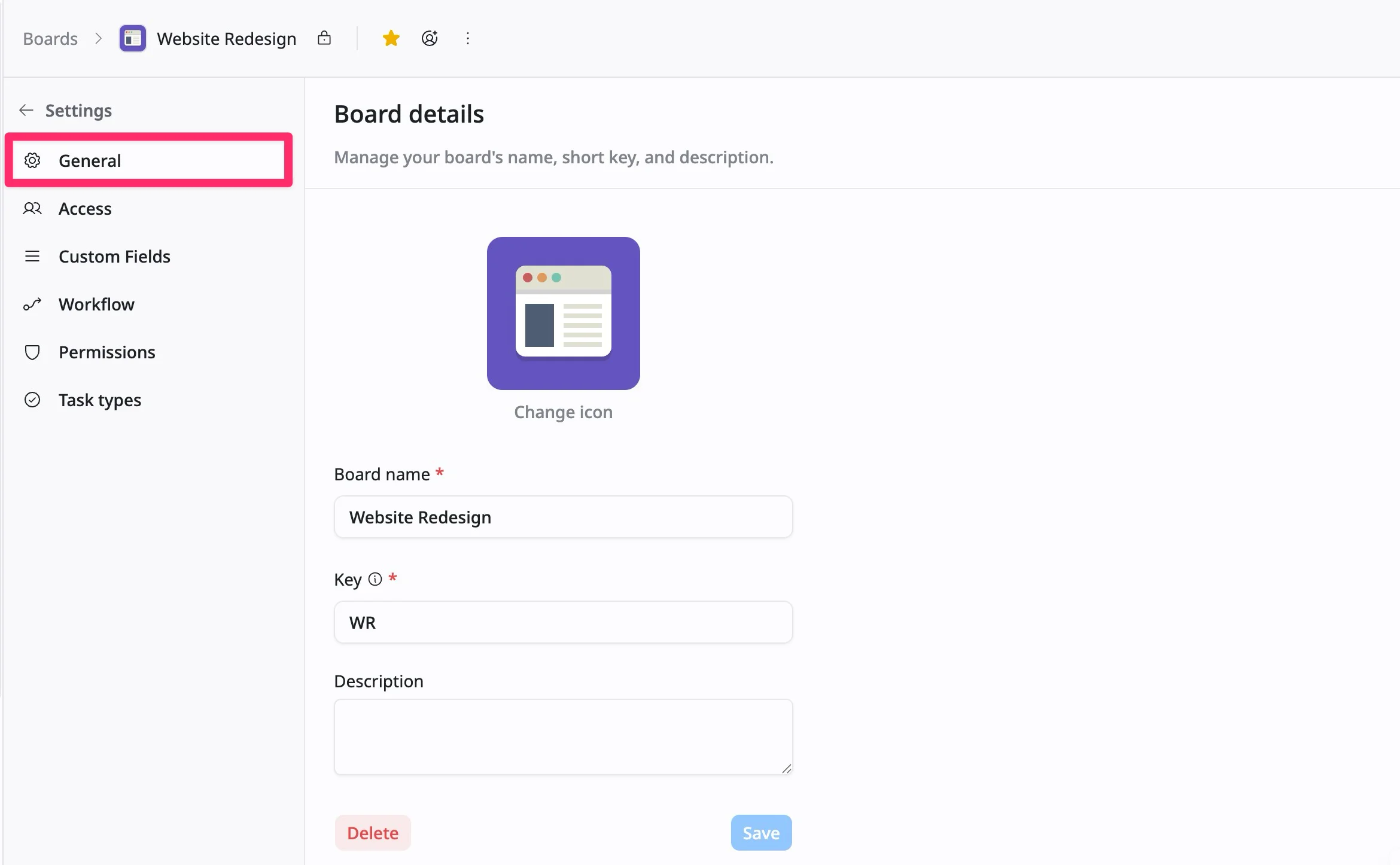The height and width of the screenshot is (865, 1400).
Task: Unstar the board with the yellow star
Action: pos(391,38)
